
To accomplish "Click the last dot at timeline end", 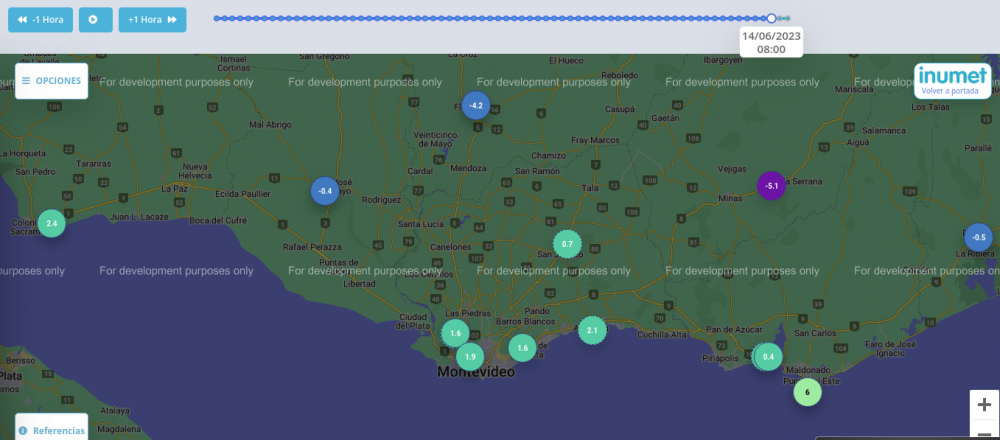I will (788, 18).
